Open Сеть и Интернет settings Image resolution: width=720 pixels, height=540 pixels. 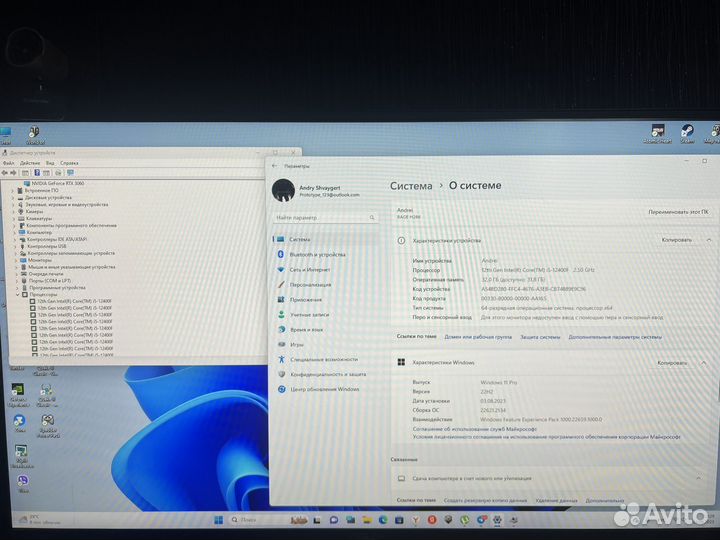tap(325, 270)
